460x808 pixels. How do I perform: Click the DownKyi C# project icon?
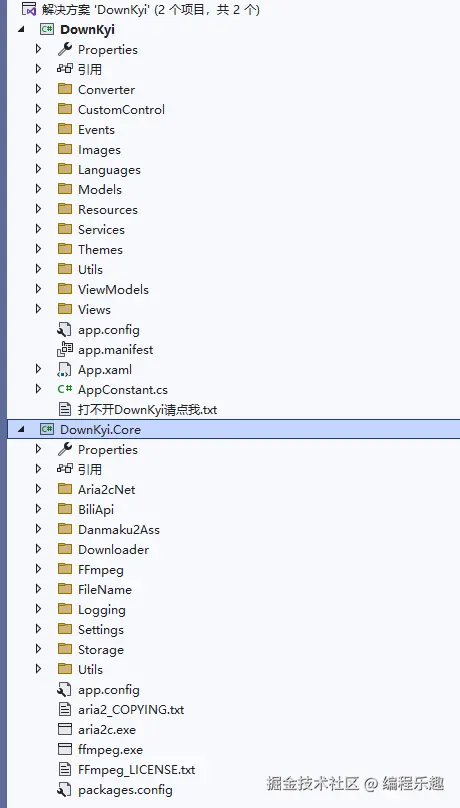pyautogui.click(x=47, y=29)
